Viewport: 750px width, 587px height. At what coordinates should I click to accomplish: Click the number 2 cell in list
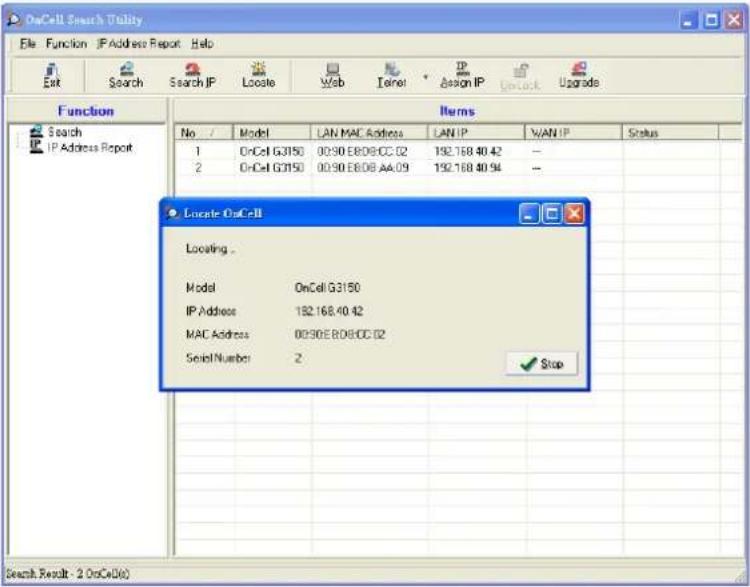pos(198,168)
